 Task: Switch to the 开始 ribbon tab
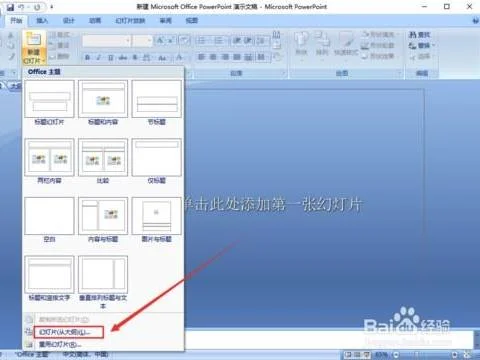(16, 21)
